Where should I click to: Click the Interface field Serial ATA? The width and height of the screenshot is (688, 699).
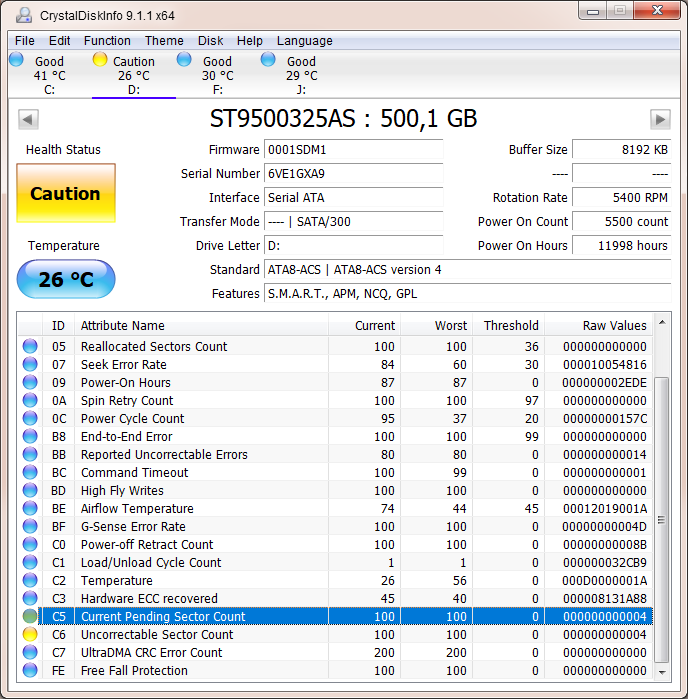[x=354, y=197]
